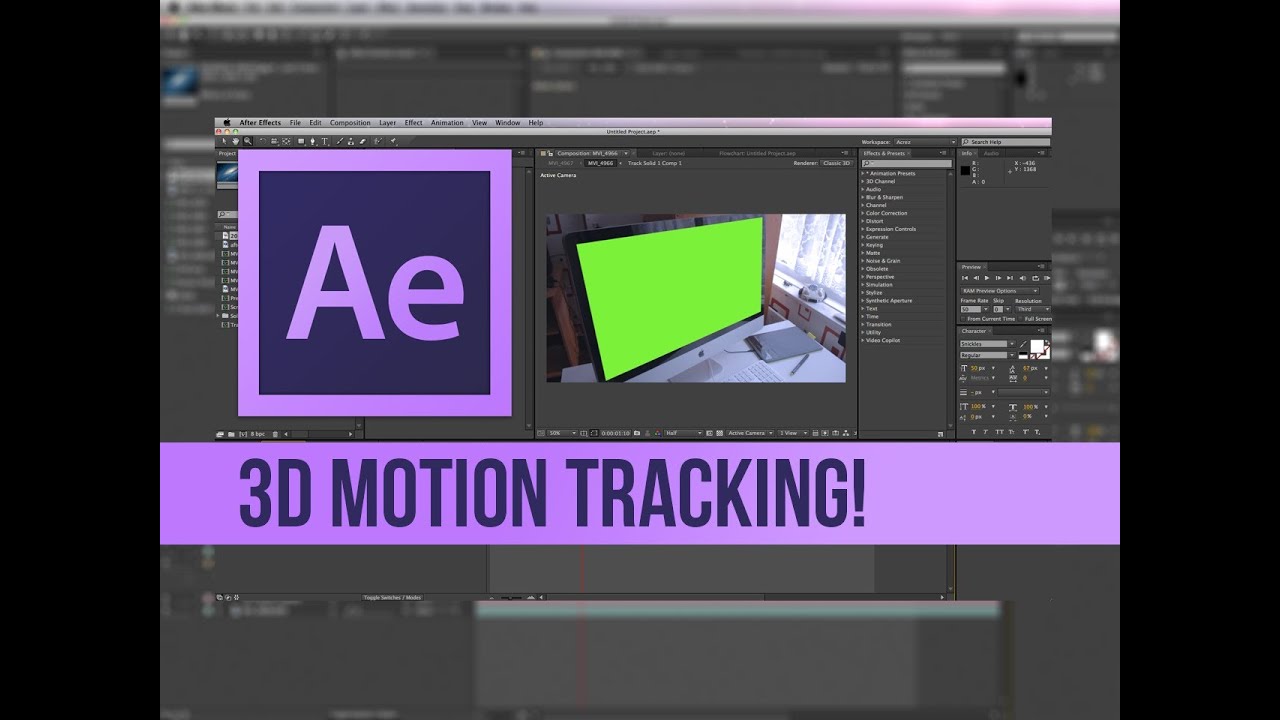Toggle Faux Bold text style
This screenshot has width=1280, height=720.
[x=974, y=432]
